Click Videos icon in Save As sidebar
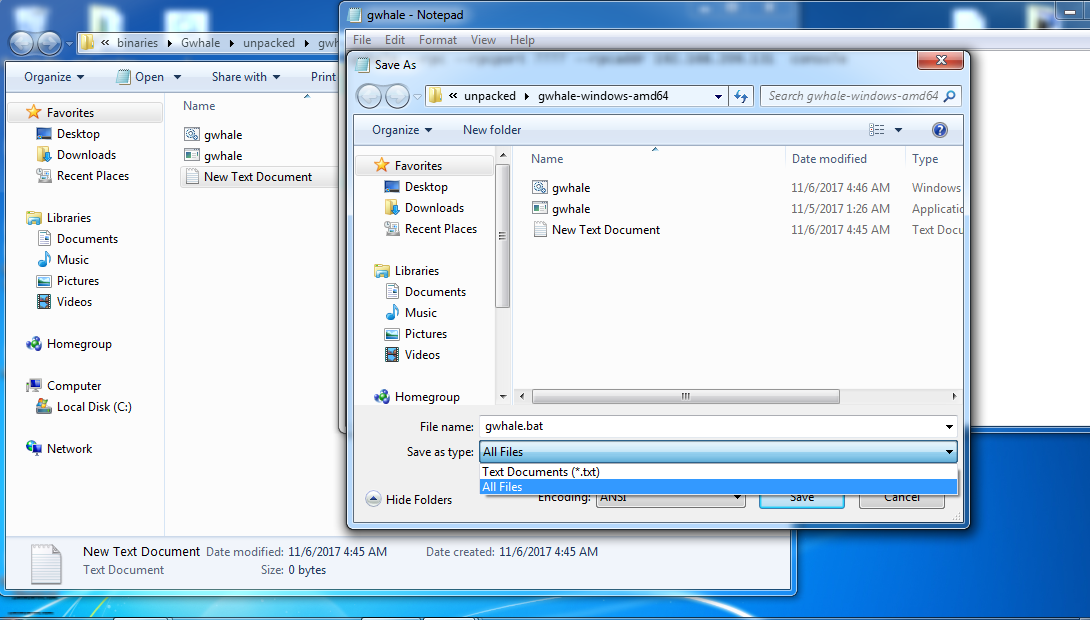Screen dimensions: 1090x620 click(x=392, y=354)
